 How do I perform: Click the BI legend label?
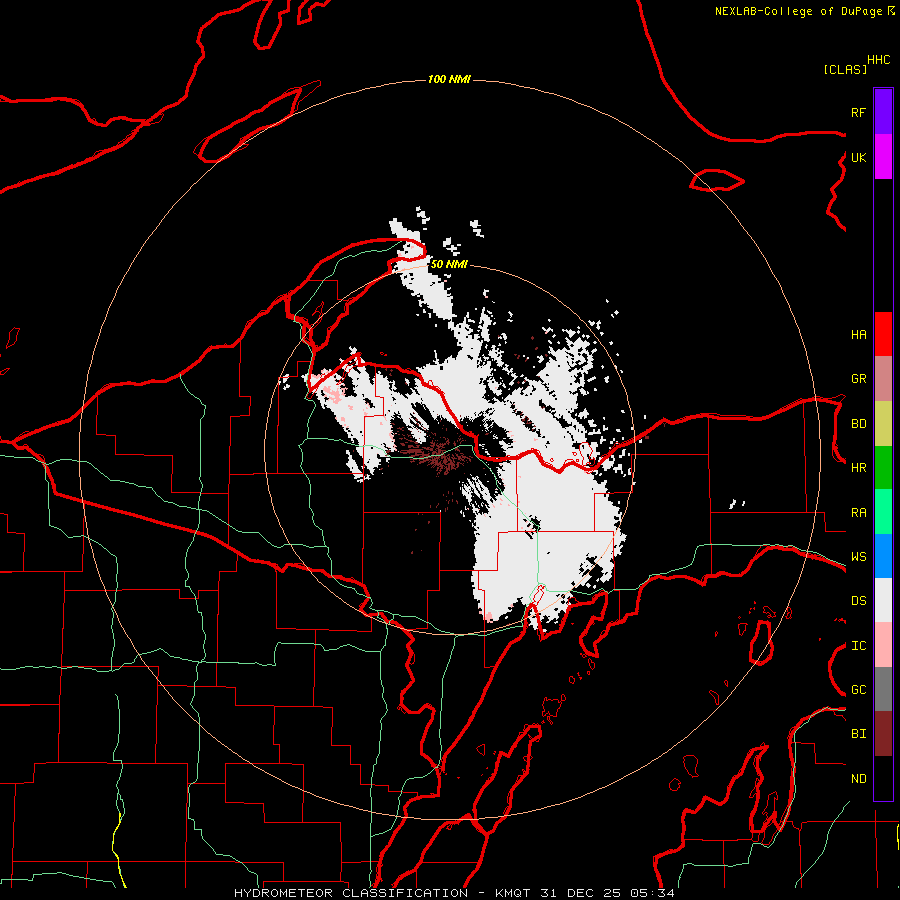coord(858,734)
